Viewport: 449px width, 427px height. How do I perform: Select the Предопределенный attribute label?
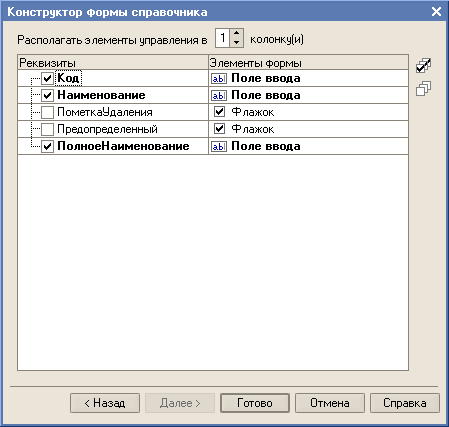(107, 129)
